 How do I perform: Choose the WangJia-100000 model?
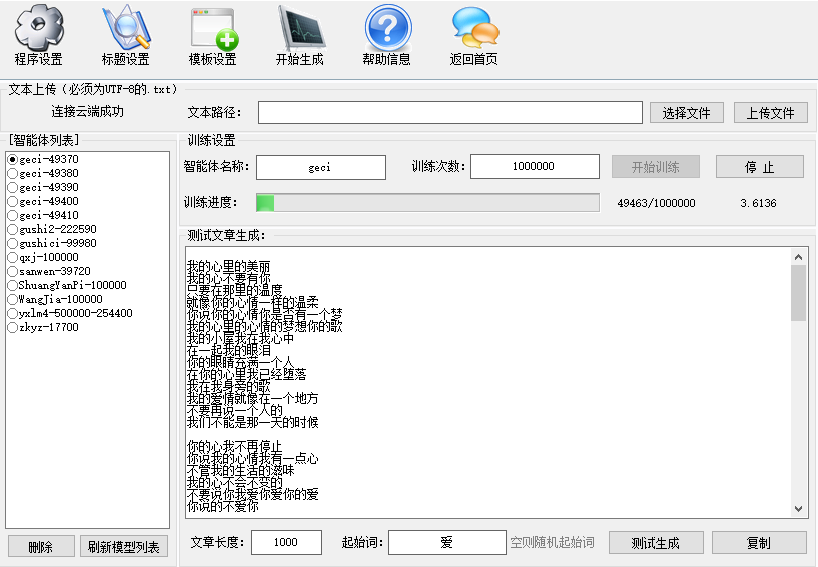13,299
